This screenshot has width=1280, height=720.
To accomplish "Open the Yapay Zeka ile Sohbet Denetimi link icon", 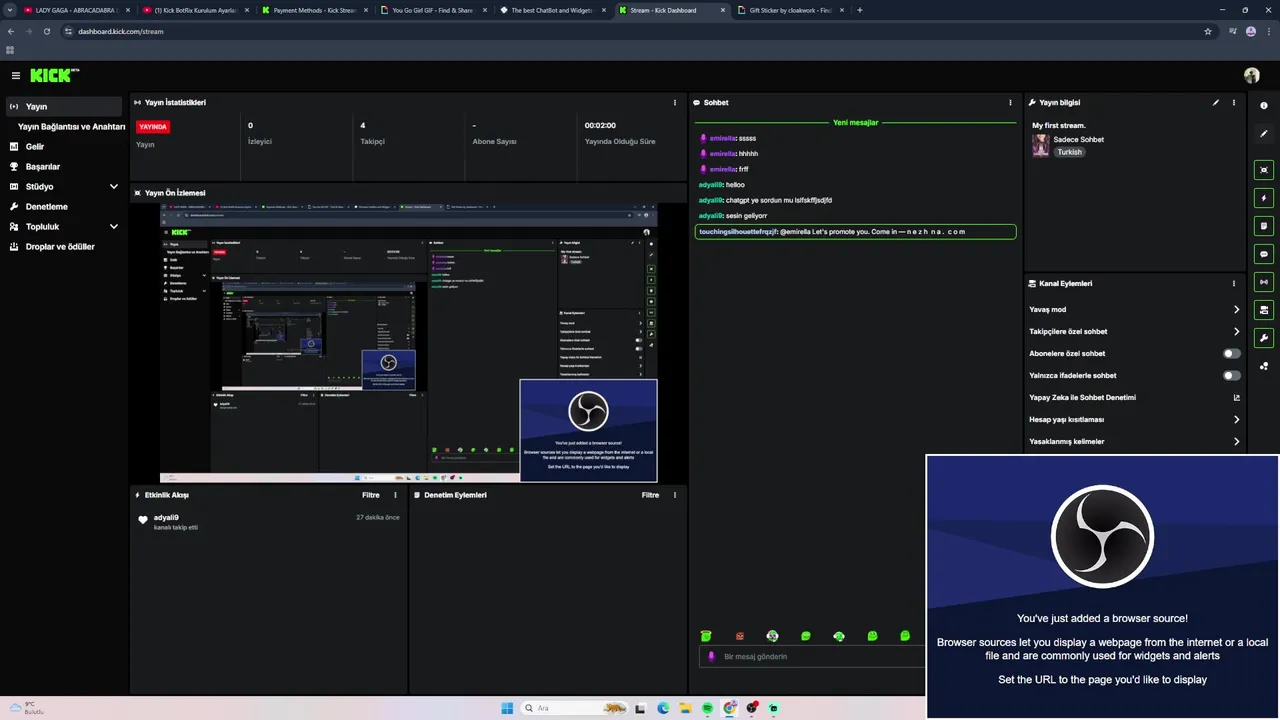I will point(1236,397).
